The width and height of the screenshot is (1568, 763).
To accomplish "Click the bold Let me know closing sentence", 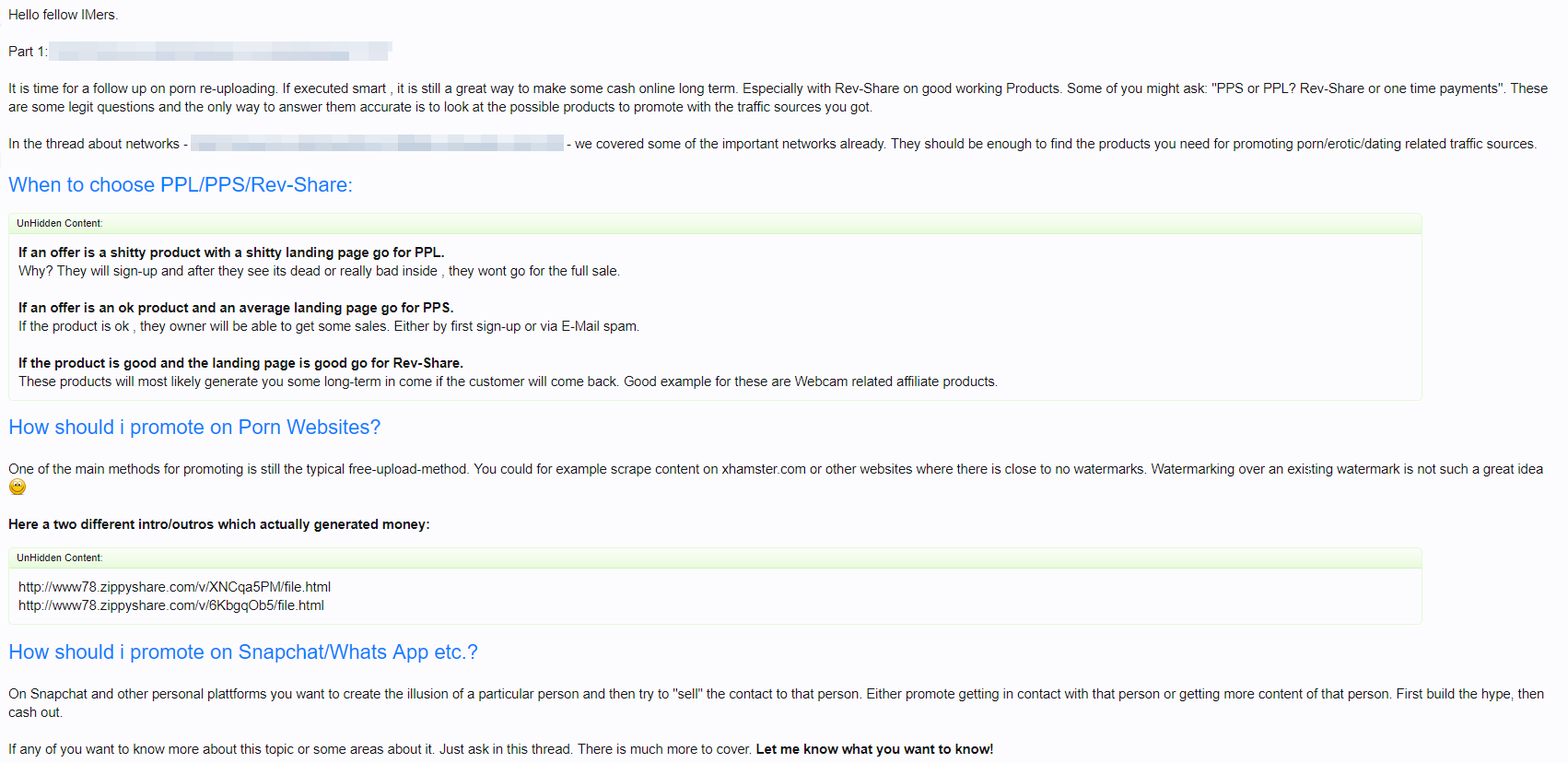I will 874,749.
